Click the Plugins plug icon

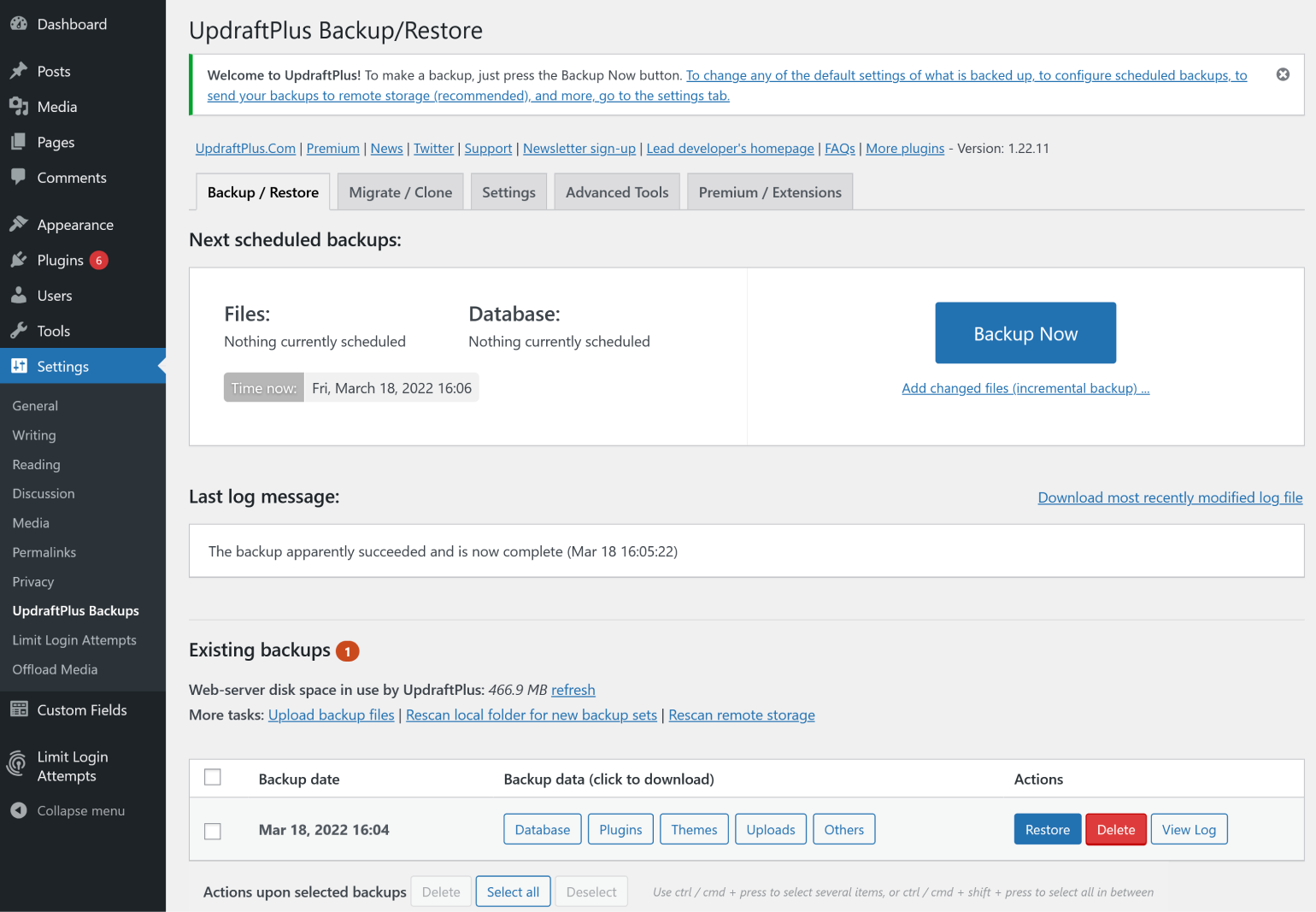pos(19,260)
